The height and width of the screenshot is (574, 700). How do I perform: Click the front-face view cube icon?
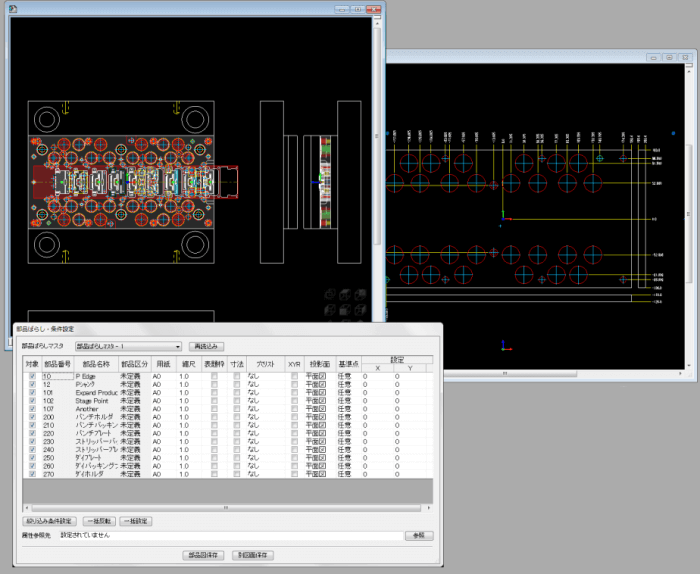click(345, 310)
